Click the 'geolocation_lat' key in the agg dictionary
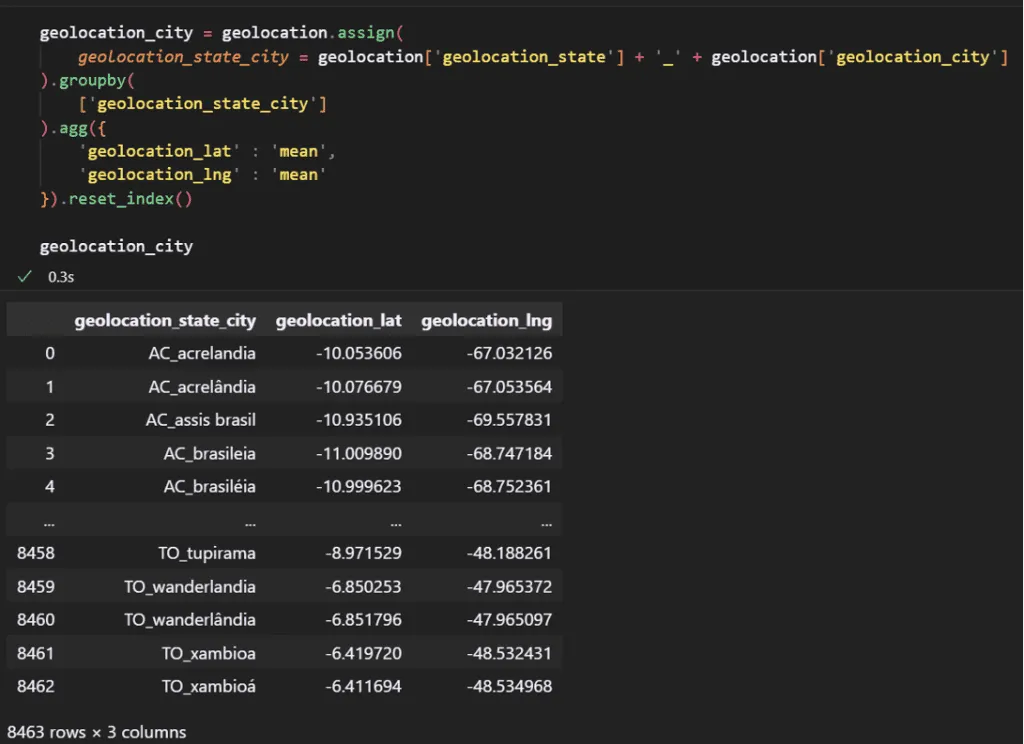The image size is (1024, 744). 159,152
